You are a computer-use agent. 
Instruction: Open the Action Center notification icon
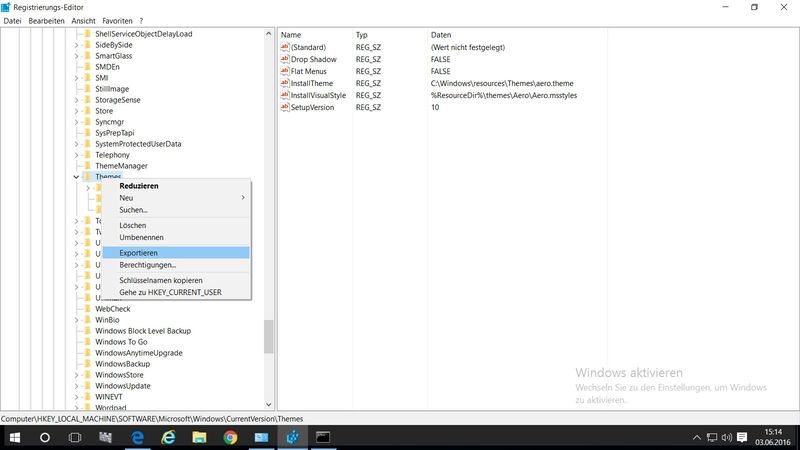(x=742, y=437)
